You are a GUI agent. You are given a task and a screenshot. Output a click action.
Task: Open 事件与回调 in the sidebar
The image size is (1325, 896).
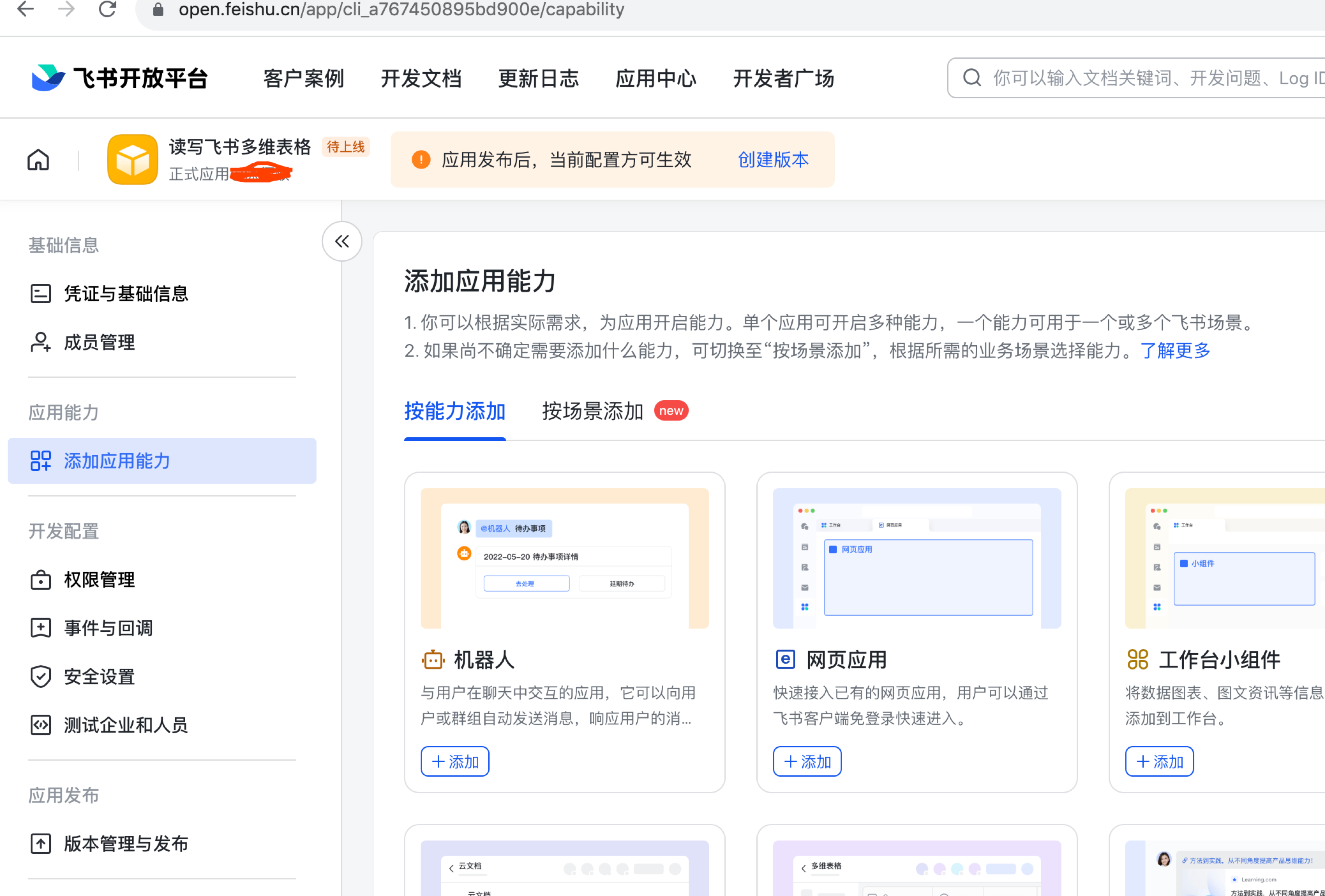108,628
